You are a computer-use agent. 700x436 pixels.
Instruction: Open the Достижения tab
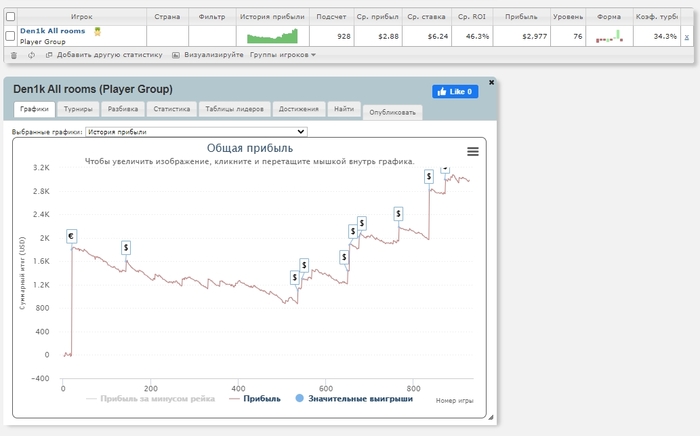tap(299, 109)
